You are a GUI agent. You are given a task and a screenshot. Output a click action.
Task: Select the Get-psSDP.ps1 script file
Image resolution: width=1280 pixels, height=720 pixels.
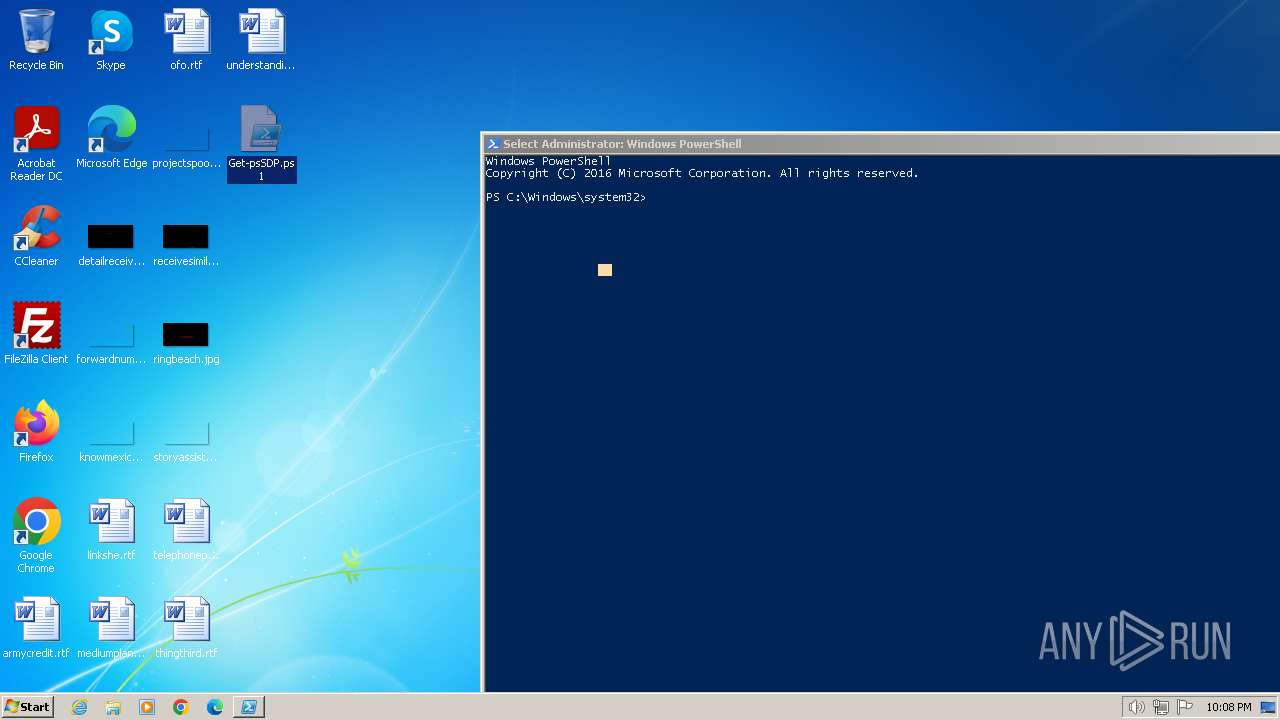[x=261, y=144]
